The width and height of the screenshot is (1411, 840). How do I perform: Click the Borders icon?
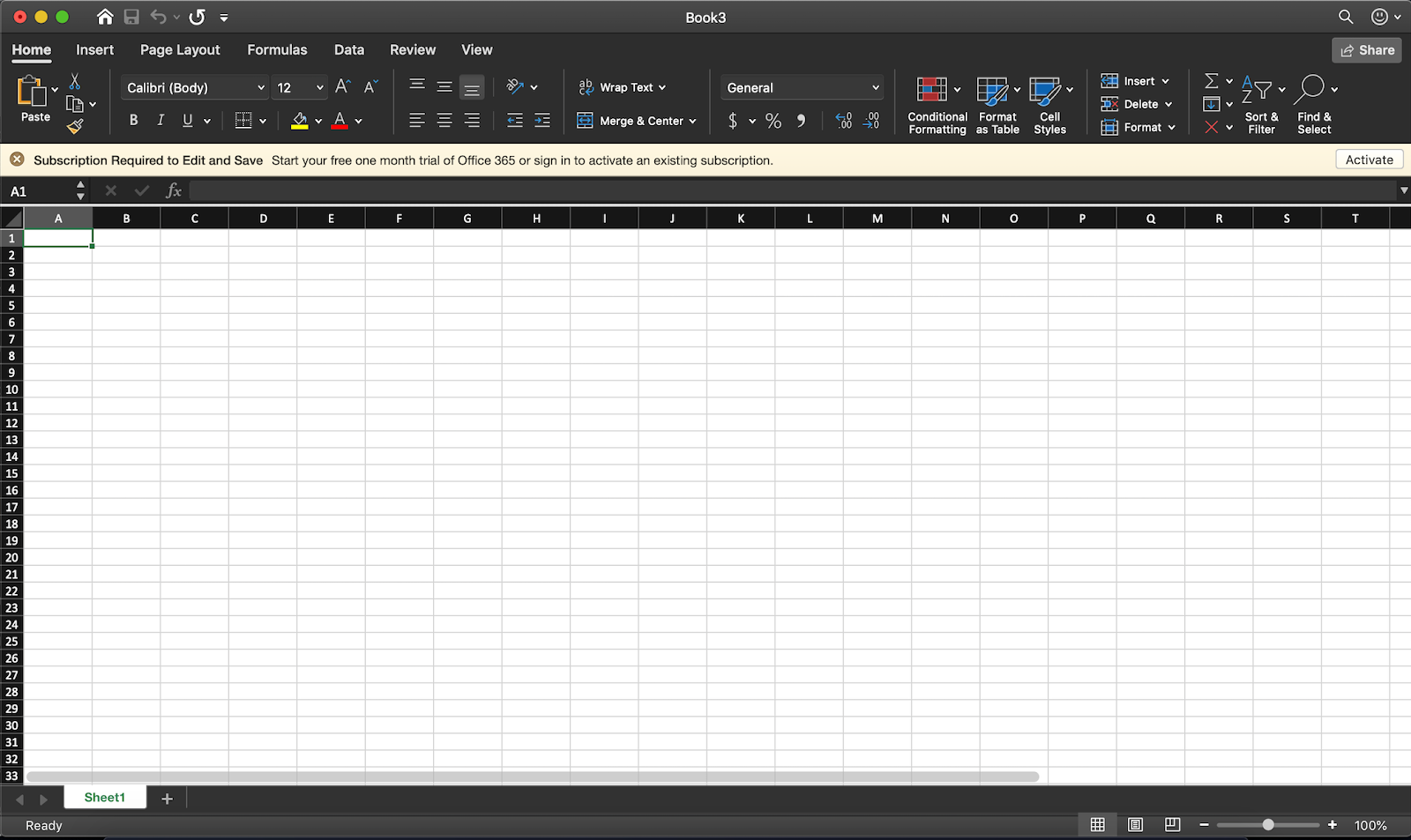[243, 121]
